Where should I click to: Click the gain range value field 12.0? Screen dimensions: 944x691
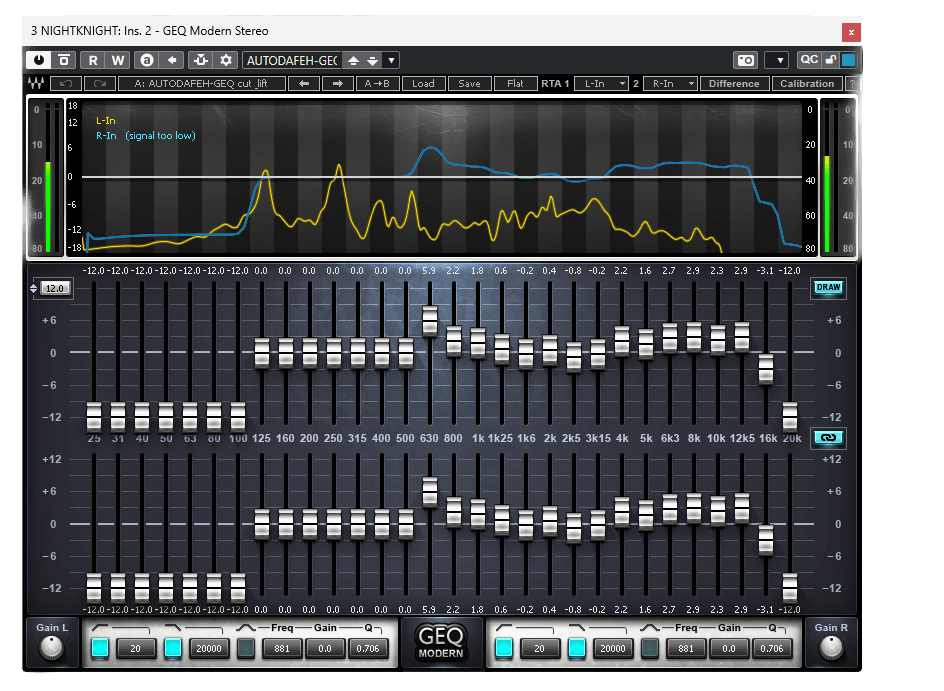click(x=55, y=288)
